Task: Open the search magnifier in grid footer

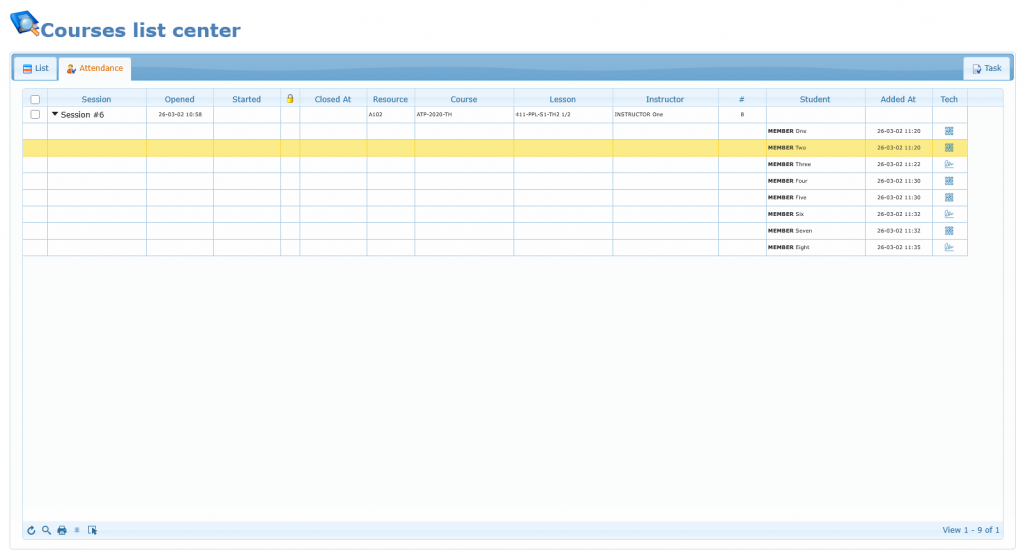Action: (x=46, y=530)
